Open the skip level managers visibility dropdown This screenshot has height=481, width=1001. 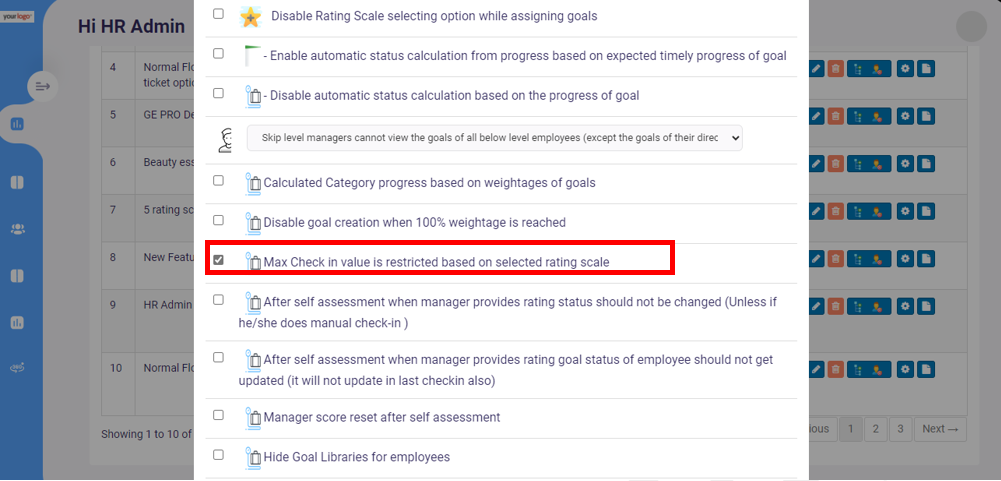pos(495,138)
